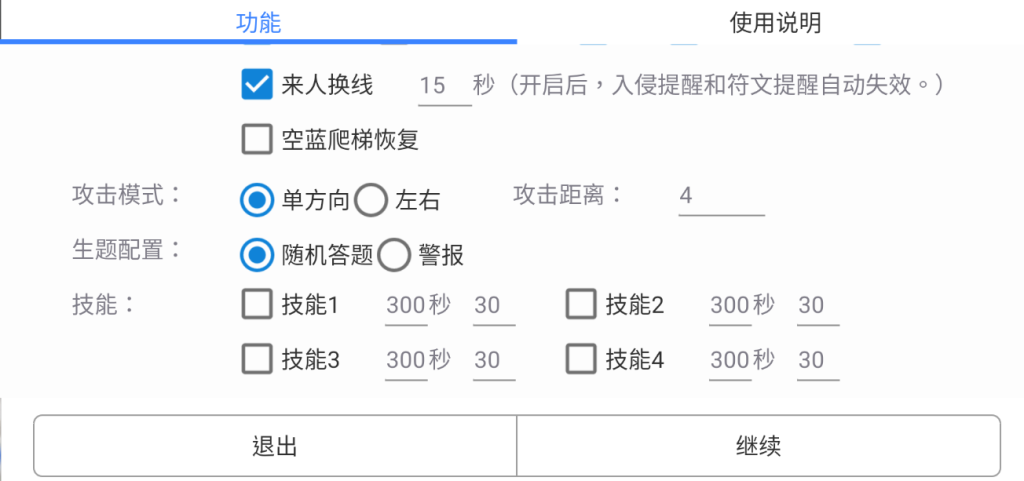Click the 继续 button
The image size is (1024, 481).
click(758, 446)
